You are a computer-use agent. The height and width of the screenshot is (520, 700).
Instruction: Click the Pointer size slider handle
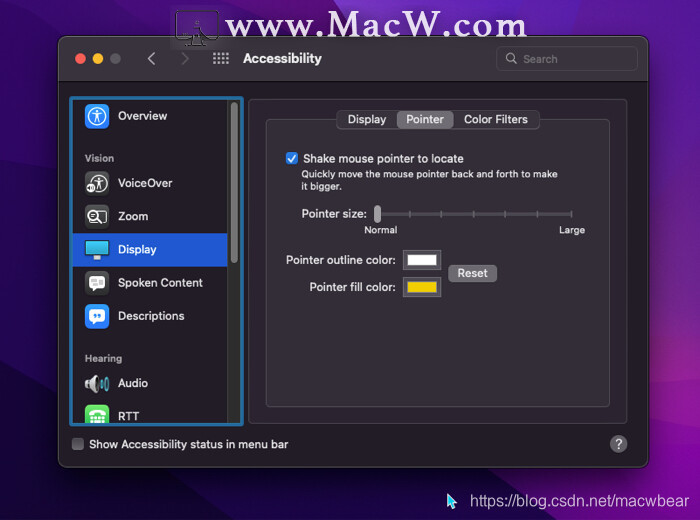click(378, 214)
